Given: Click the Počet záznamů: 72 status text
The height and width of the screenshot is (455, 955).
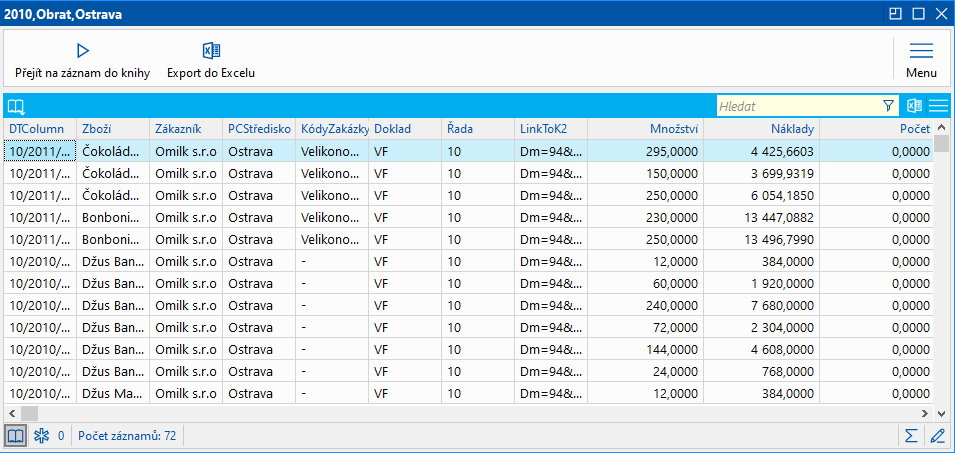Looking at the screenshot, I should click(x=127, y=436).
